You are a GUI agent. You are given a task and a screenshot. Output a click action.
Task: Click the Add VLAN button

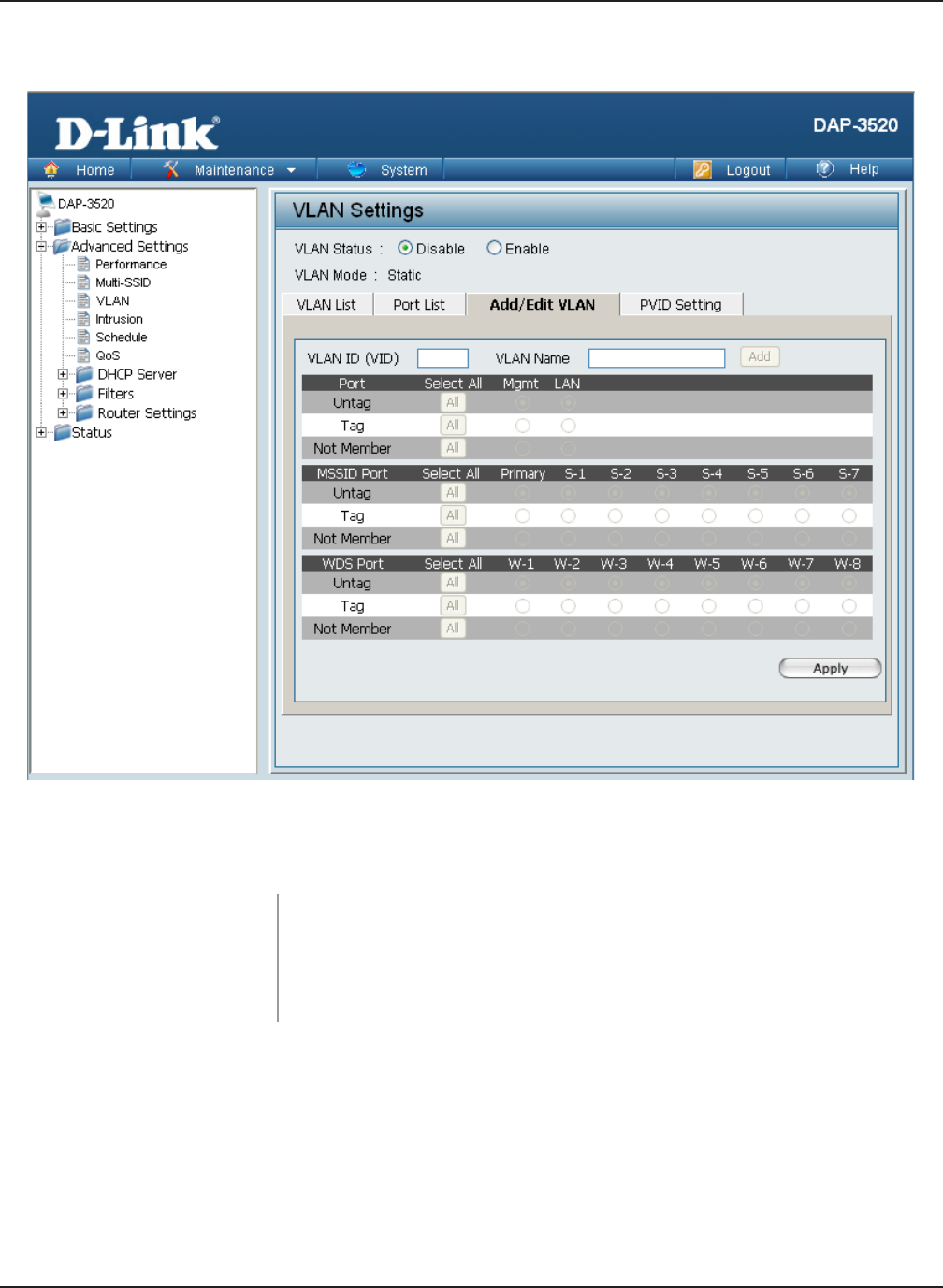click(x=760, y=356)
